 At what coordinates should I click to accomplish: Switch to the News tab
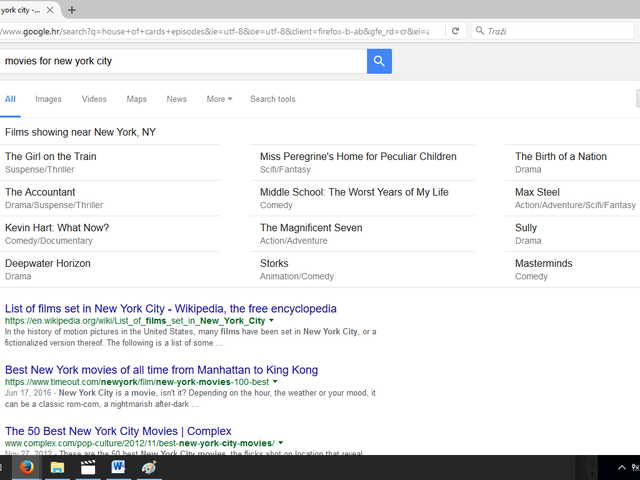[x=176, y=99]
